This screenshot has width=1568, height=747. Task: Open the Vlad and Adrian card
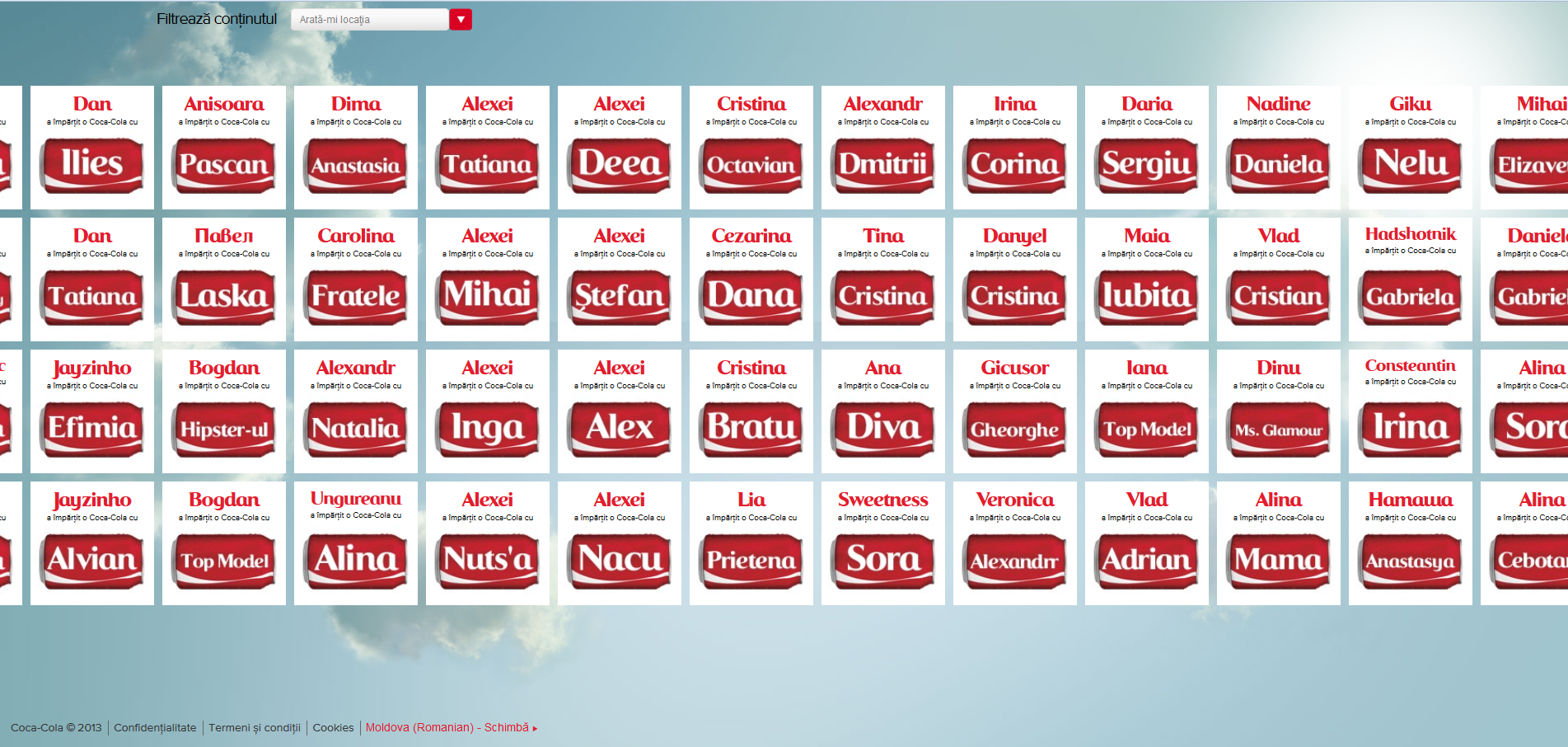(x=1147, y=543)
